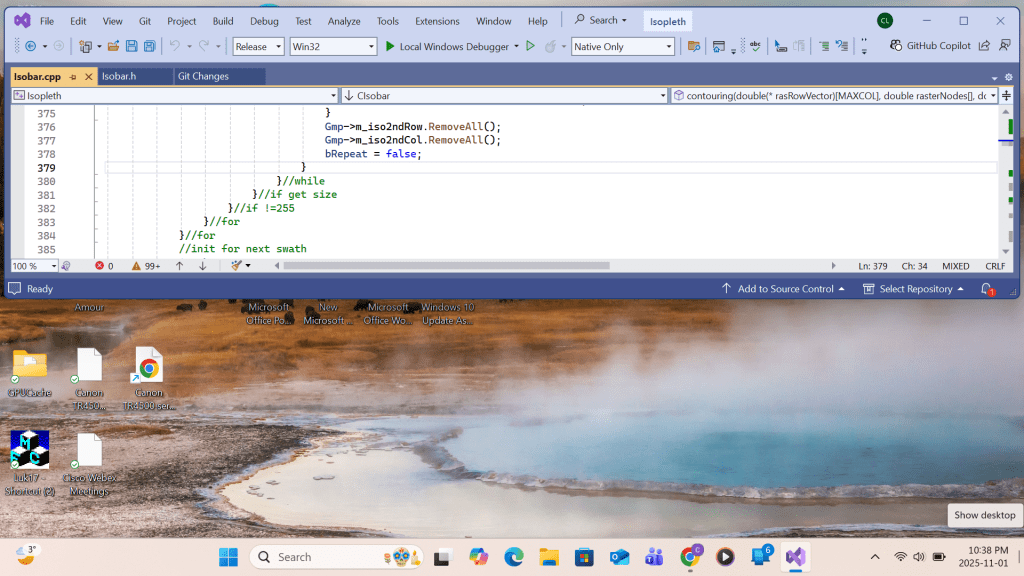
Task: Click the notifications bell in the status bar
Action: click(987, 289)
